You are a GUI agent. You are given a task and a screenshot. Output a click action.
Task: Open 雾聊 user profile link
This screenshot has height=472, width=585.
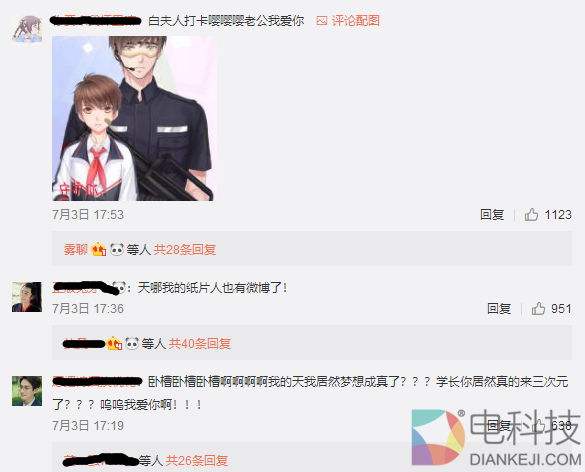76,249
